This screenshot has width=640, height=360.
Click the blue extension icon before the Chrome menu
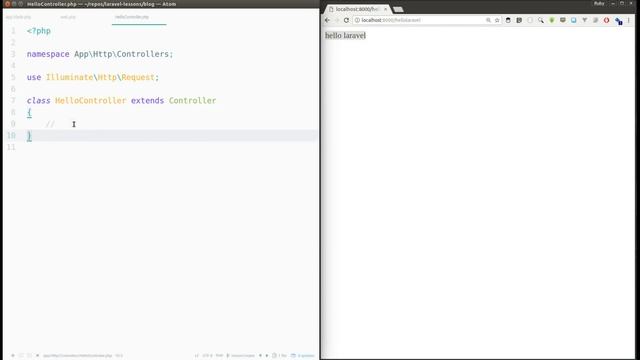tap(618, 21)
